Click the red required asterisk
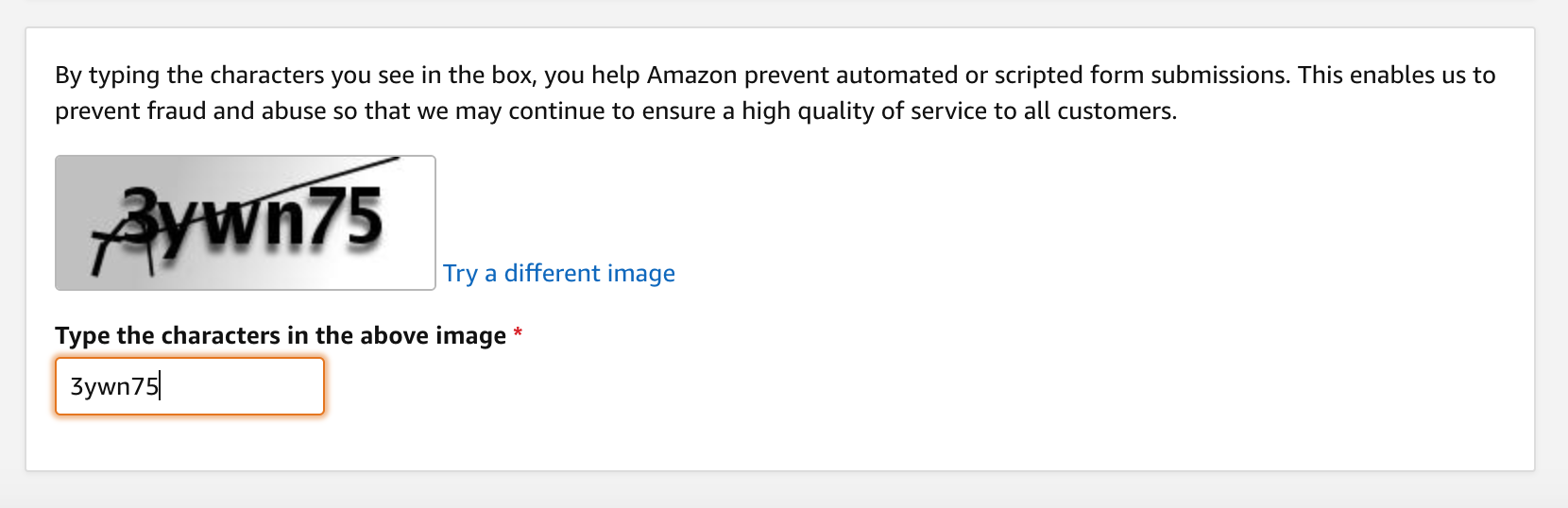This screenshot has height=508, width=1568. (x=518, y=332)
